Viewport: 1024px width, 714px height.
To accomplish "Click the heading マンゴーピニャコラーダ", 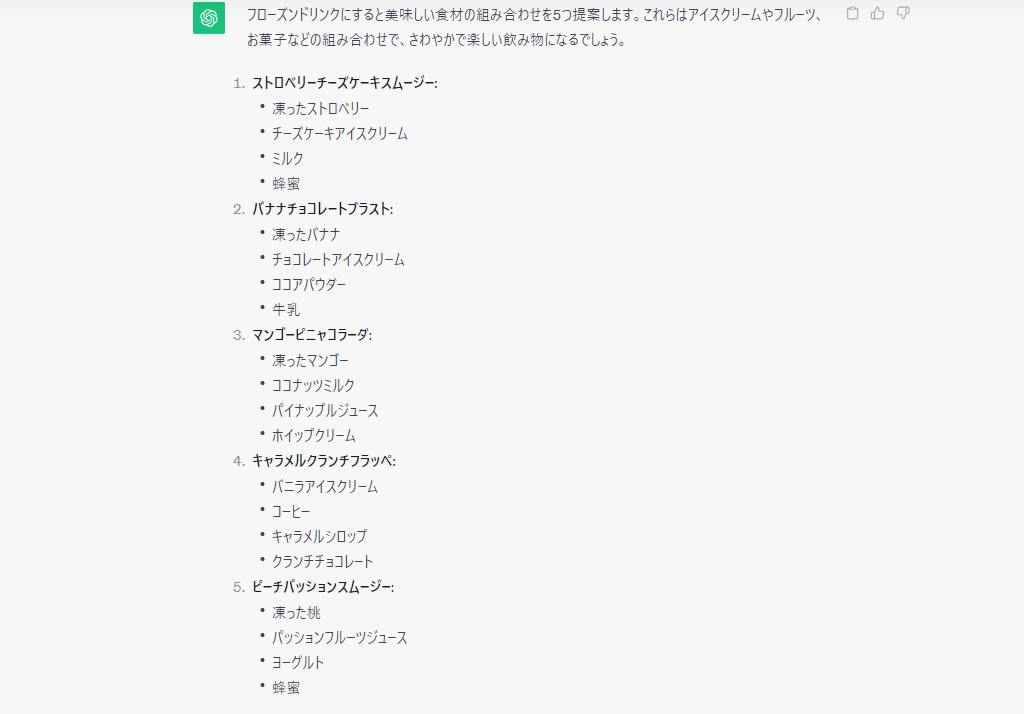I will coord(311,335).
